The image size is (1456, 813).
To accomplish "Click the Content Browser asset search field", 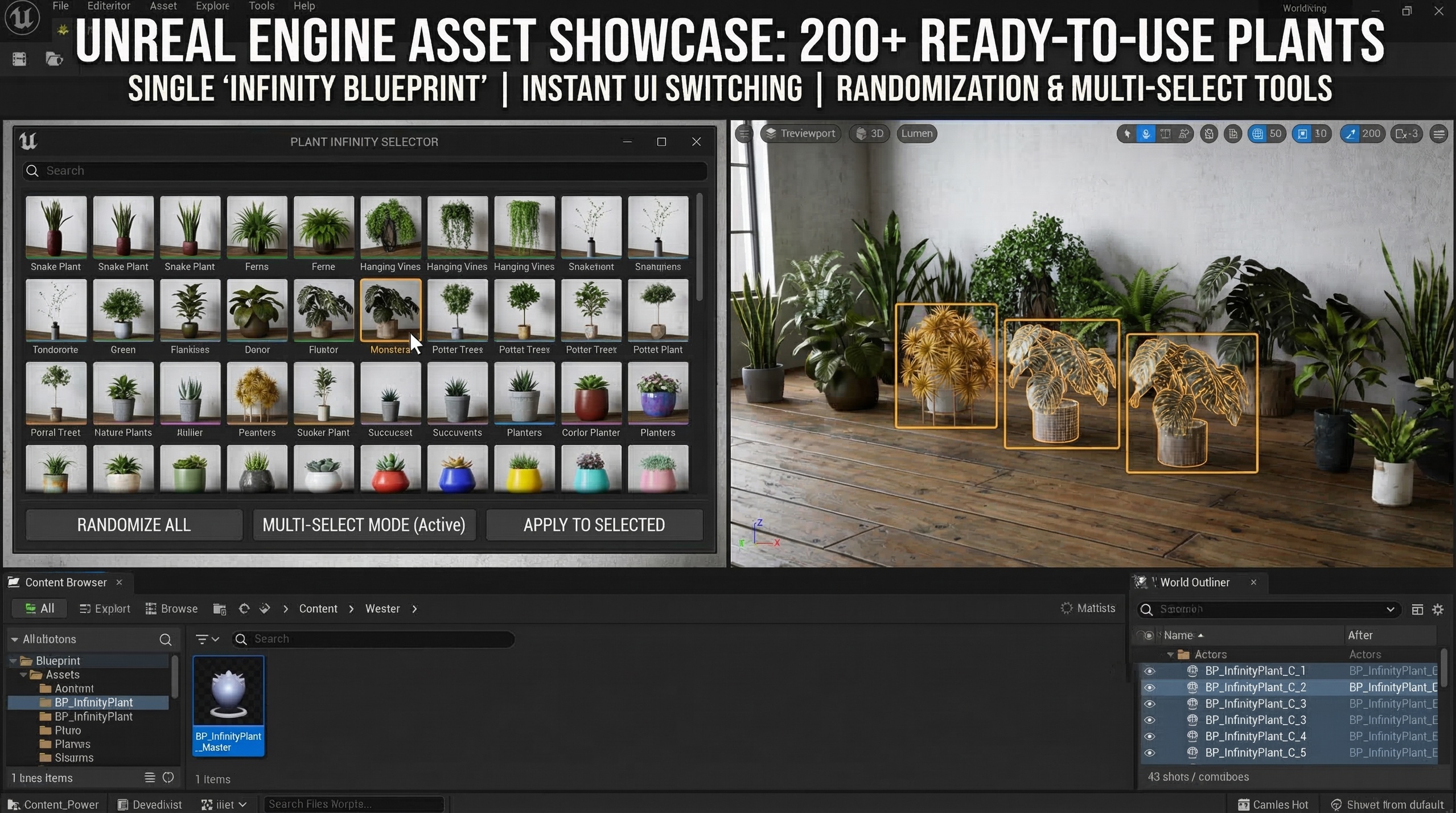I will click(x=373, y=639).
